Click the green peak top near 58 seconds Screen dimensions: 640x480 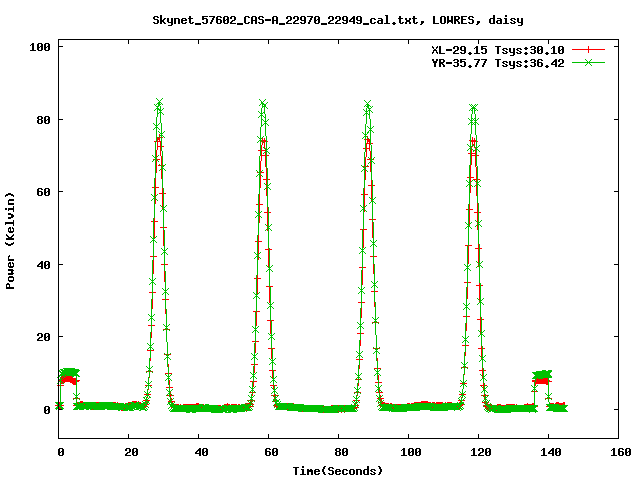pos(263,103)
